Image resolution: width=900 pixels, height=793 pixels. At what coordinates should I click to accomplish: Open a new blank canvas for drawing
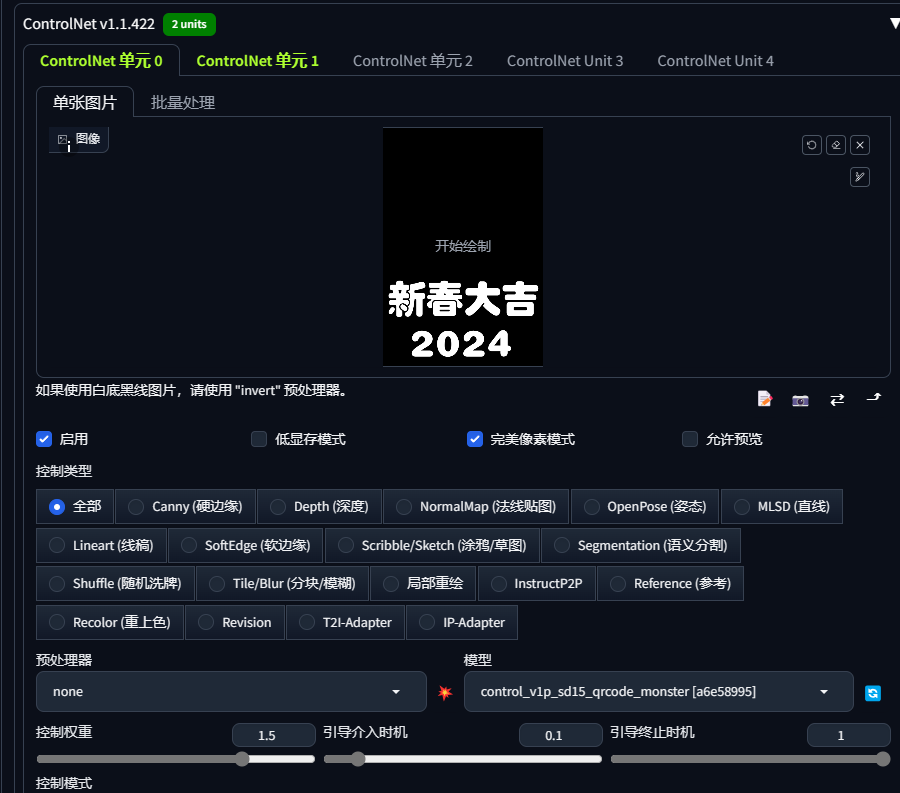tap(764, 398)
